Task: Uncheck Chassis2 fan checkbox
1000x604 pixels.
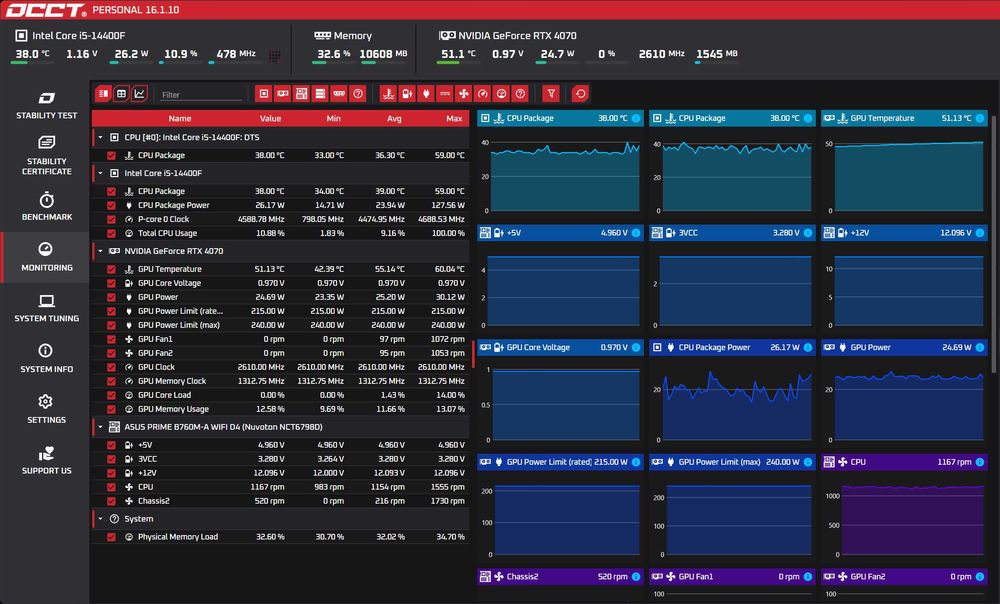Action: coord(112,501)
